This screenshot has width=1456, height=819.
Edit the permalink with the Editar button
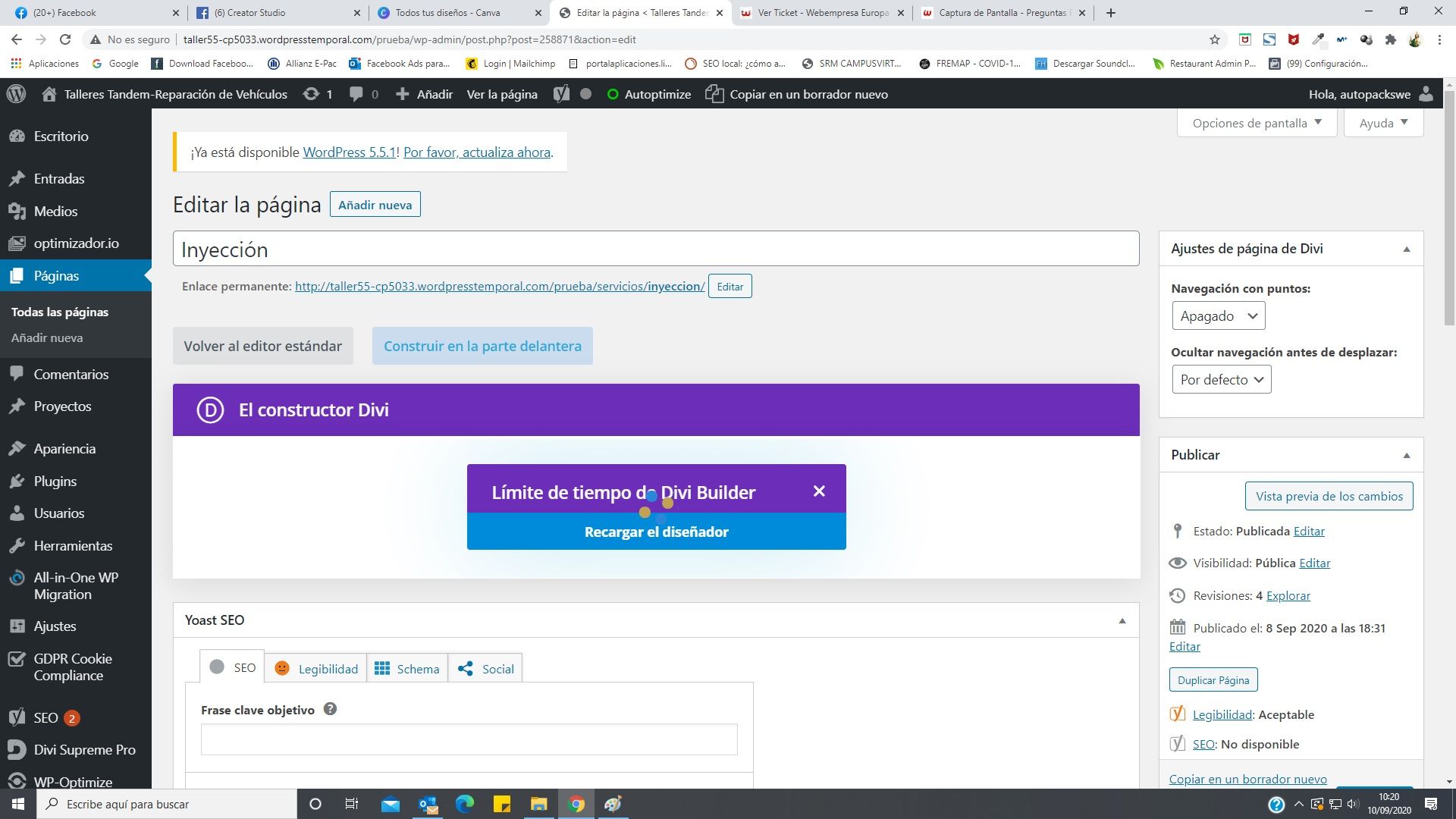pyautogui.click(x=730, y=287)
